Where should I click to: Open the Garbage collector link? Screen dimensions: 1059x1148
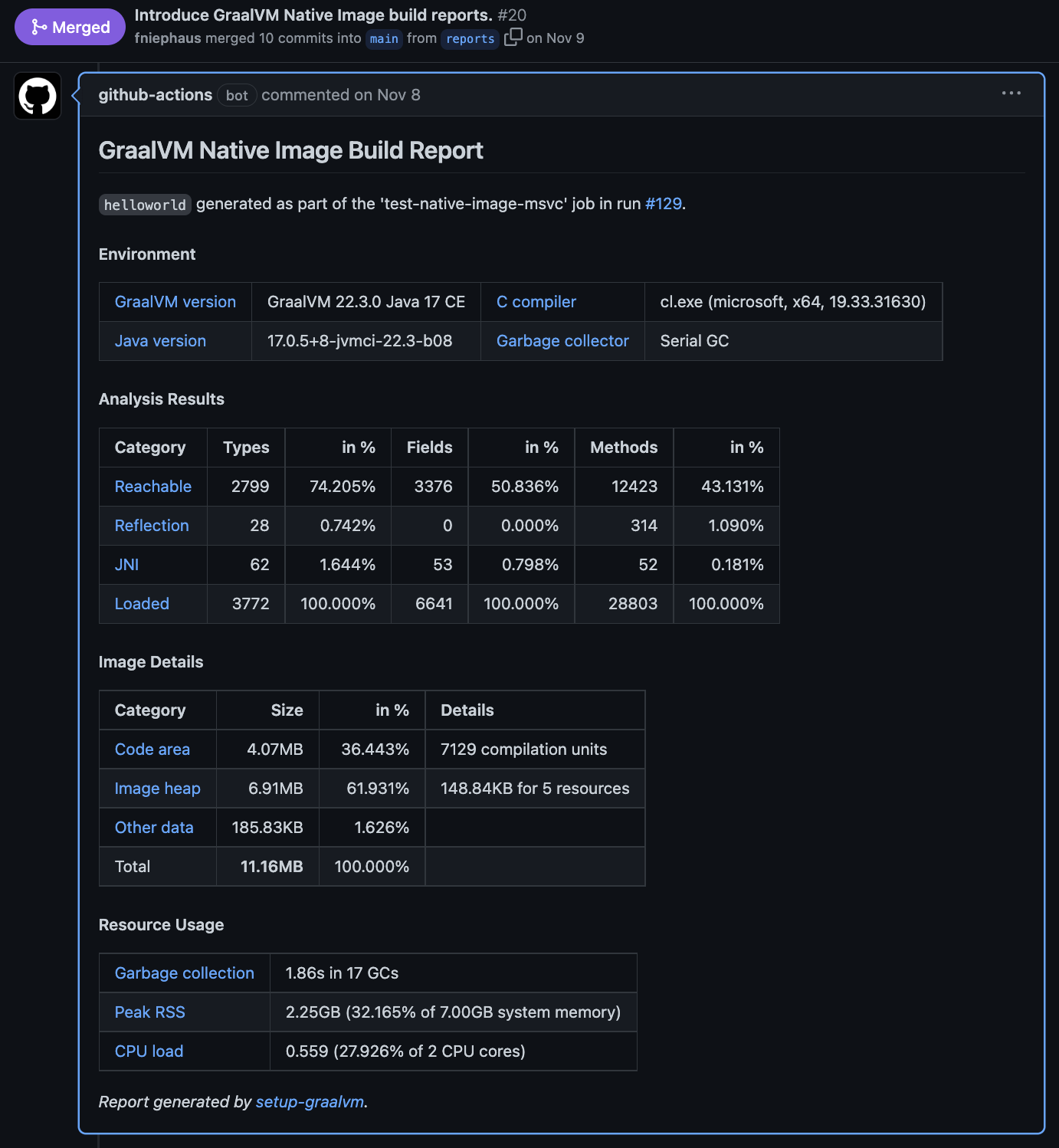tap(562, 341)
